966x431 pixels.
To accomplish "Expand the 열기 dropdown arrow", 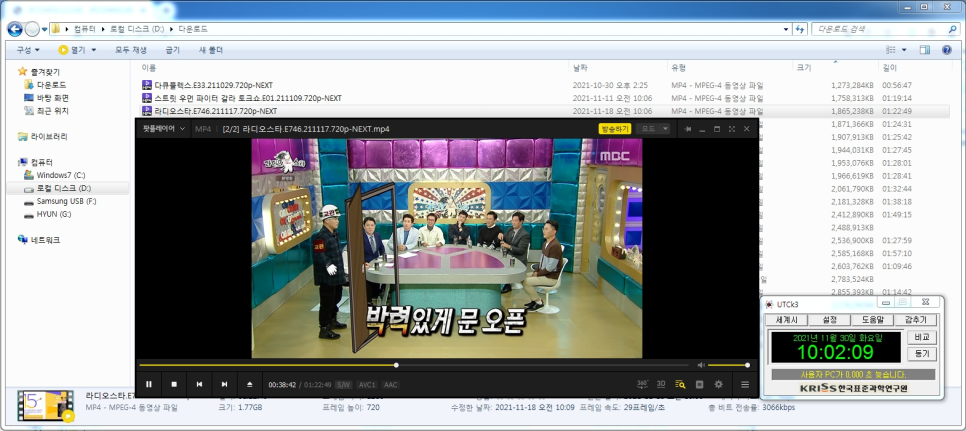I will [94, 50].
